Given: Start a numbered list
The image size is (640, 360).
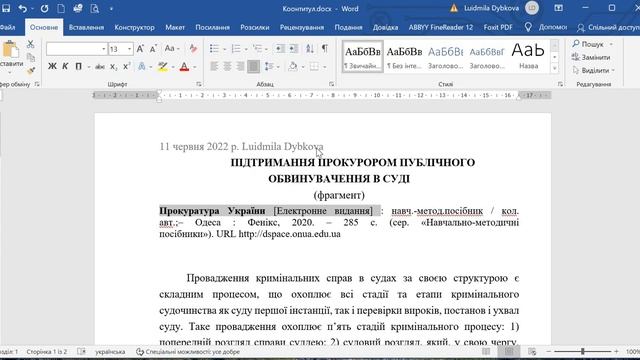Looking at the screenshot, I should pyautogui.click(x=236, y=49).
